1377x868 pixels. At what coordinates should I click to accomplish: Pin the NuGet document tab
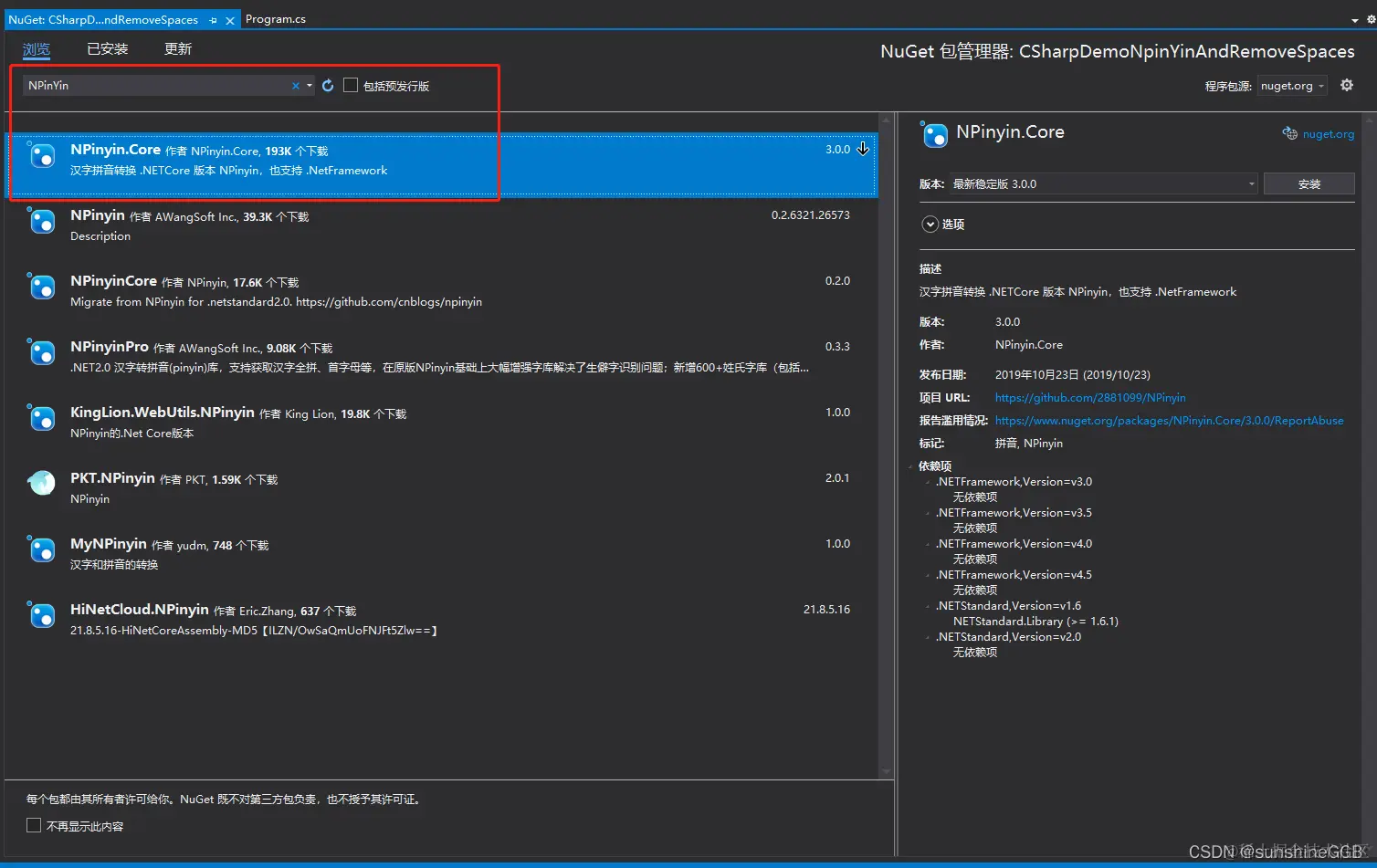point(213,20)
